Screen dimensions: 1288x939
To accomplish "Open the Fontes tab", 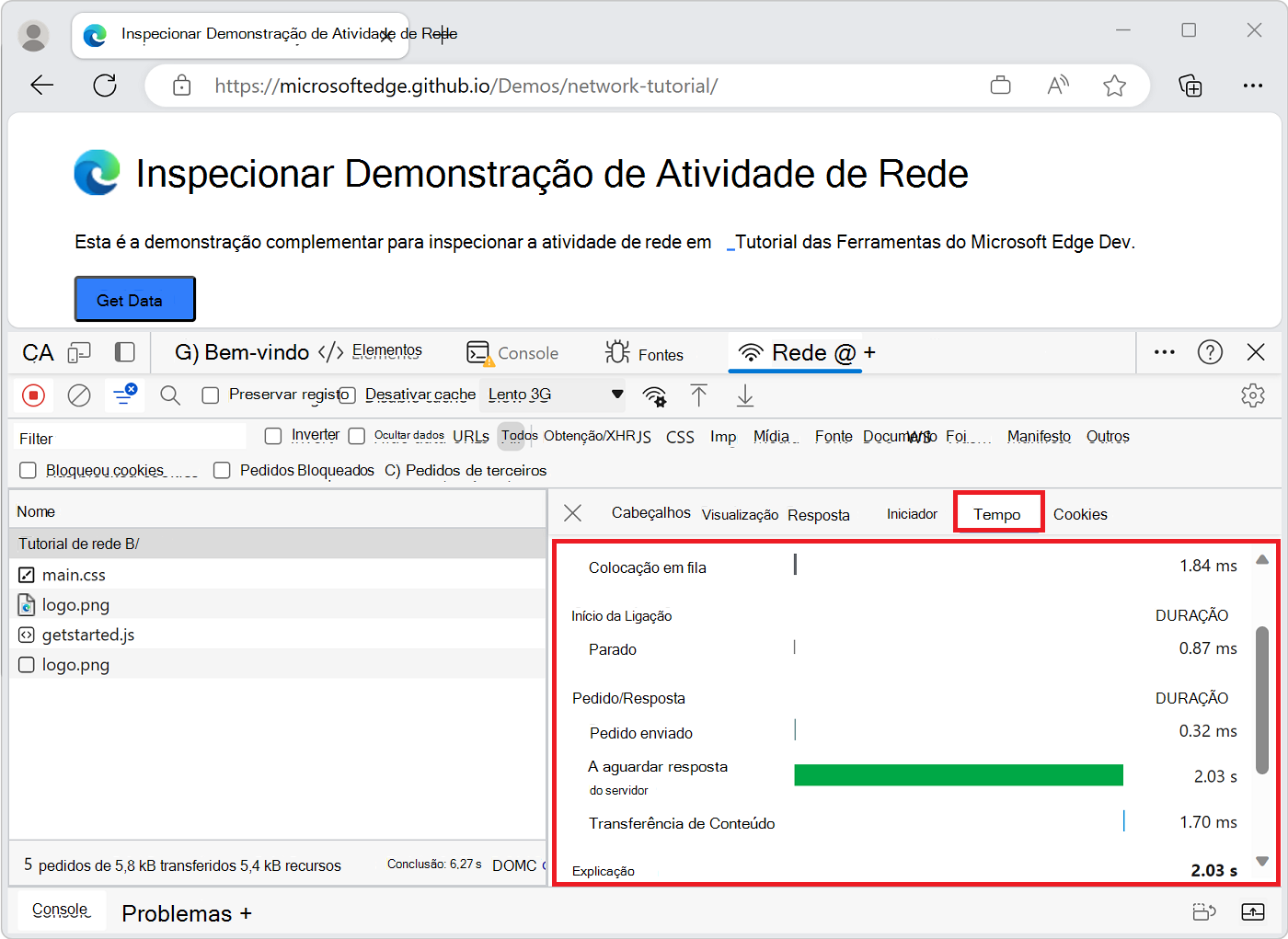I will tap(645, 354).
